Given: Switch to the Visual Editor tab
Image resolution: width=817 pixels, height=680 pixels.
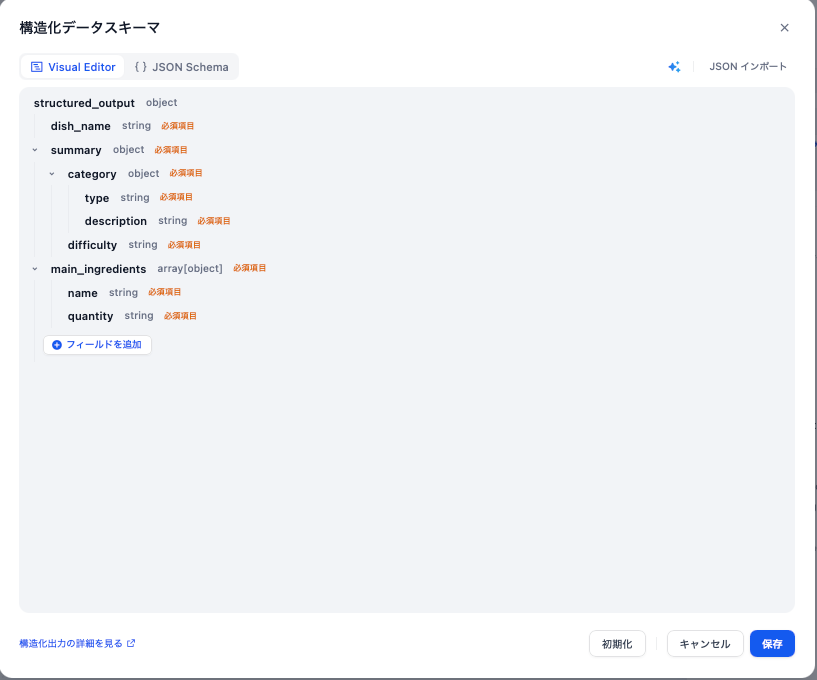Looking at the screenshot, I should (x=73, y=67).
